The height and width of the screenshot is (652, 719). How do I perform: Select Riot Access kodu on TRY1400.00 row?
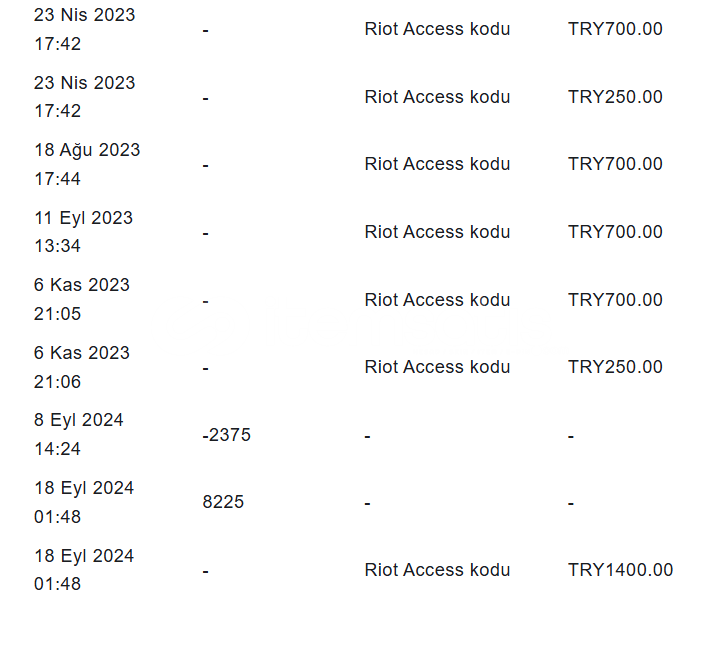pos(437,570)
